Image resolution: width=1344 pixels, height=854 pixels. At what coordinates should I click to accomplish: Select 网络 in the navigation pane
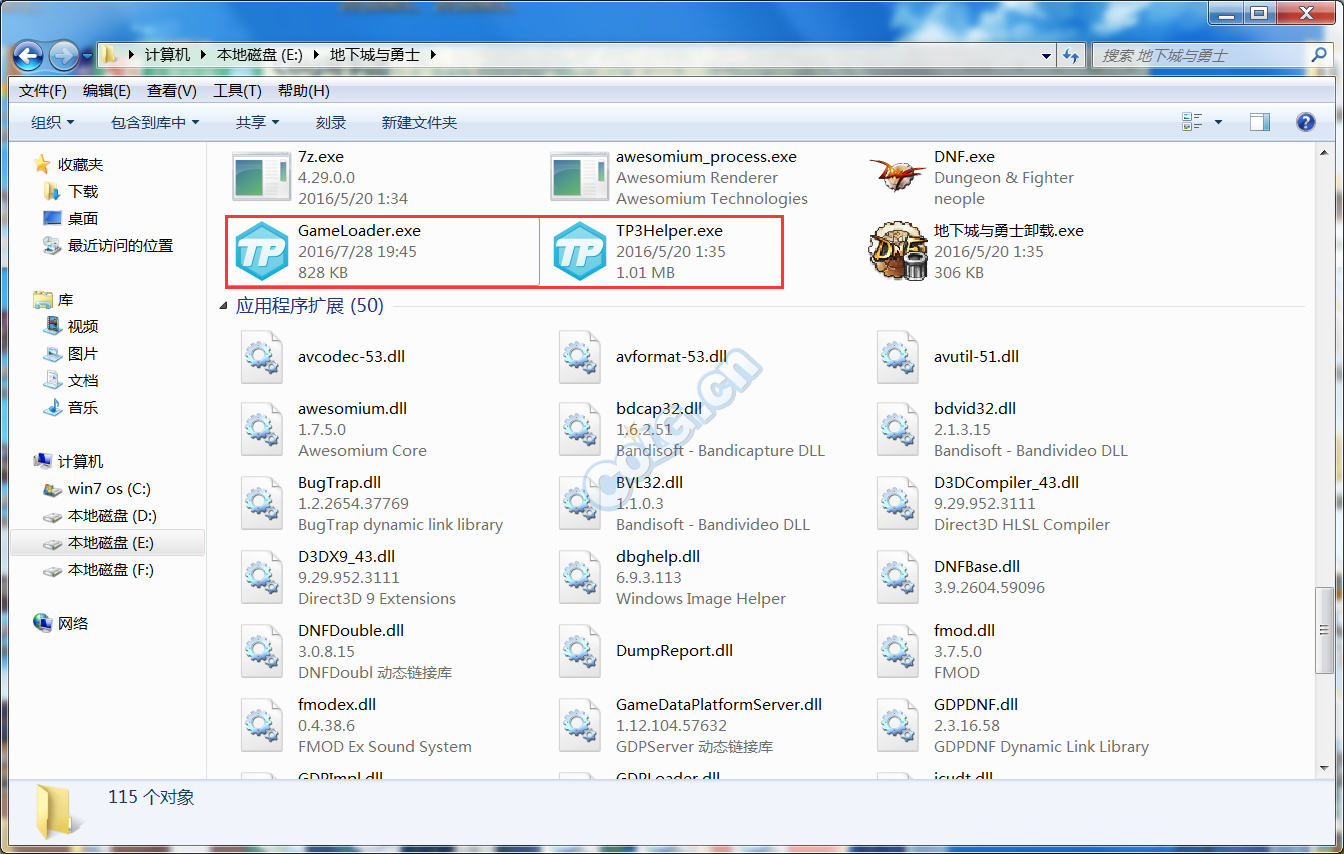pyautogui.click(x=62, y=623)
